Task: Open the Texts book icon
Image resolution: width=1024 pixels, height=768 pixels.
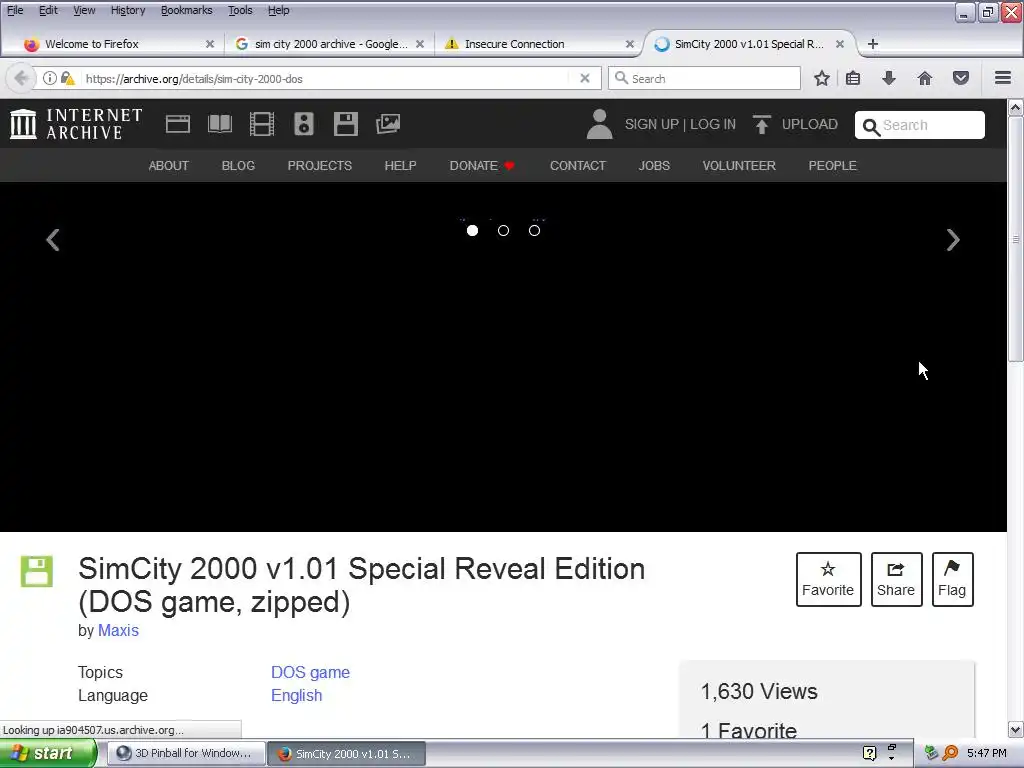Action: (x=220, y=124)
